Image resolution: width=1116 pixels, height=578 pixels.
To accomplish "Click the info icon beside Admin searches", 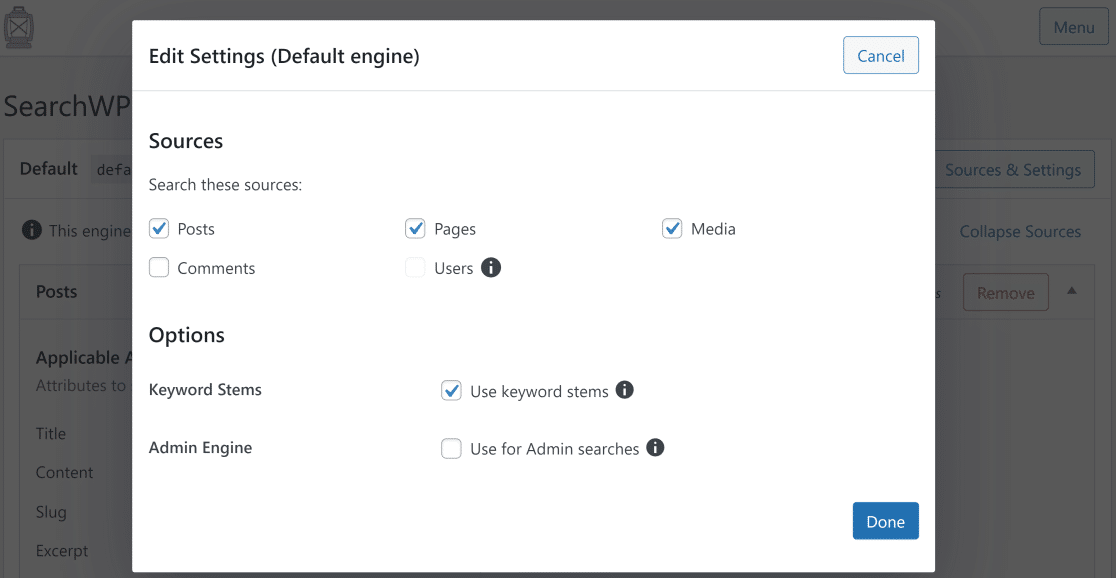I will pyautogui.click(x=656, y=448).
